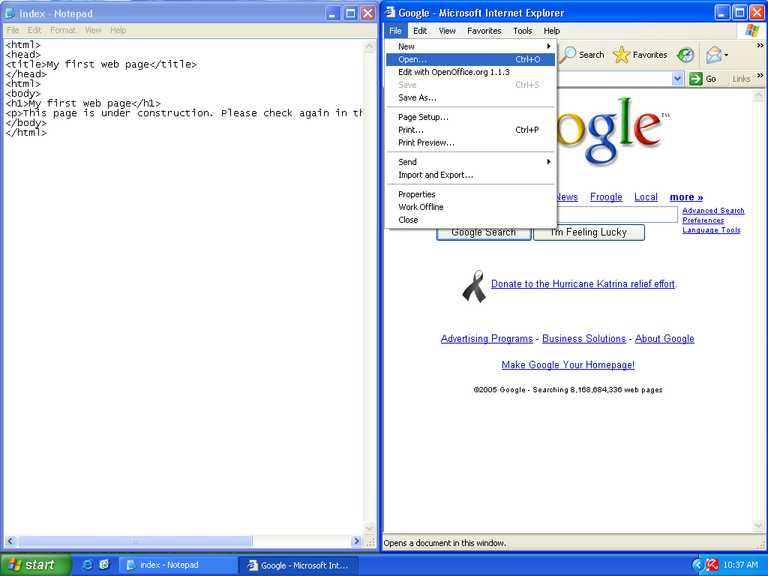The image size is (768, 576).
Task: Expand the New submenu arrow
Action: pyautogui.click(x=549, y=46)
